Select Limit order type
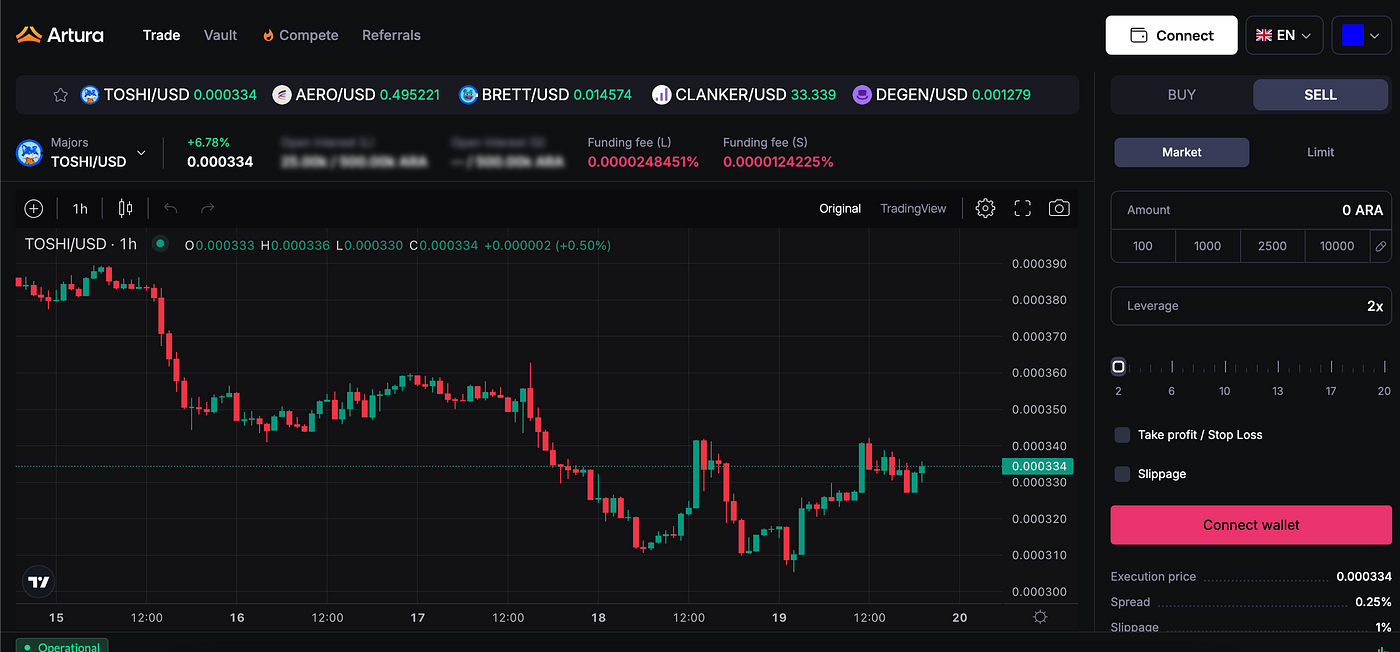 pos(1320,152)
